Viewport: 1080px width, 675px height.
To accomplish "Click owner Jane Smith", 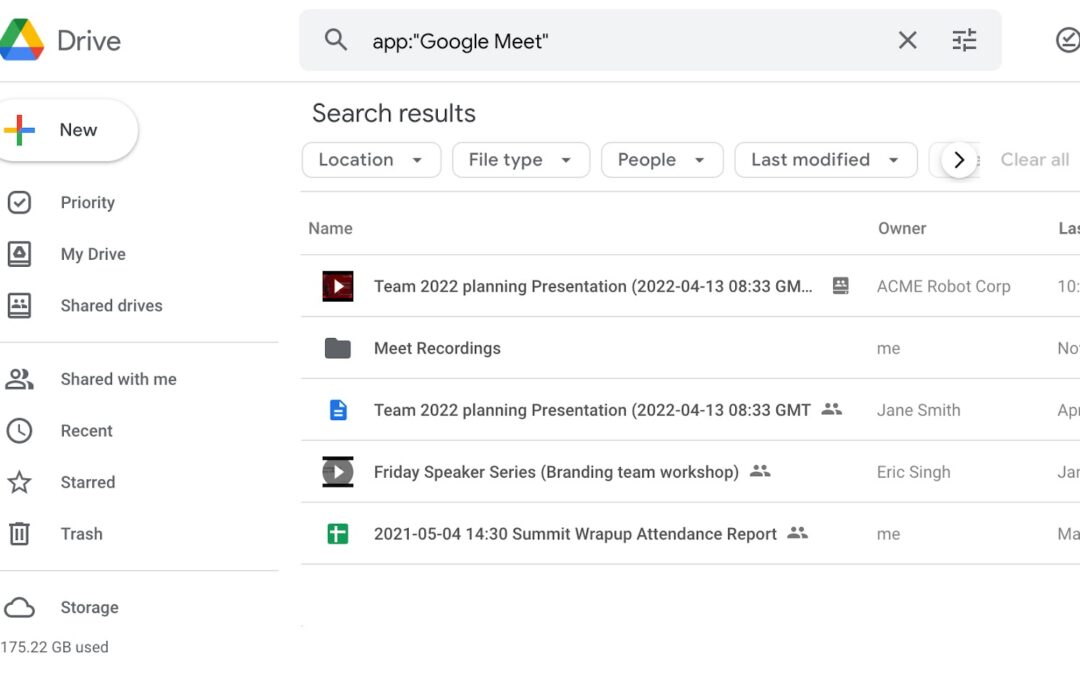I will click(x=918, y=411).
